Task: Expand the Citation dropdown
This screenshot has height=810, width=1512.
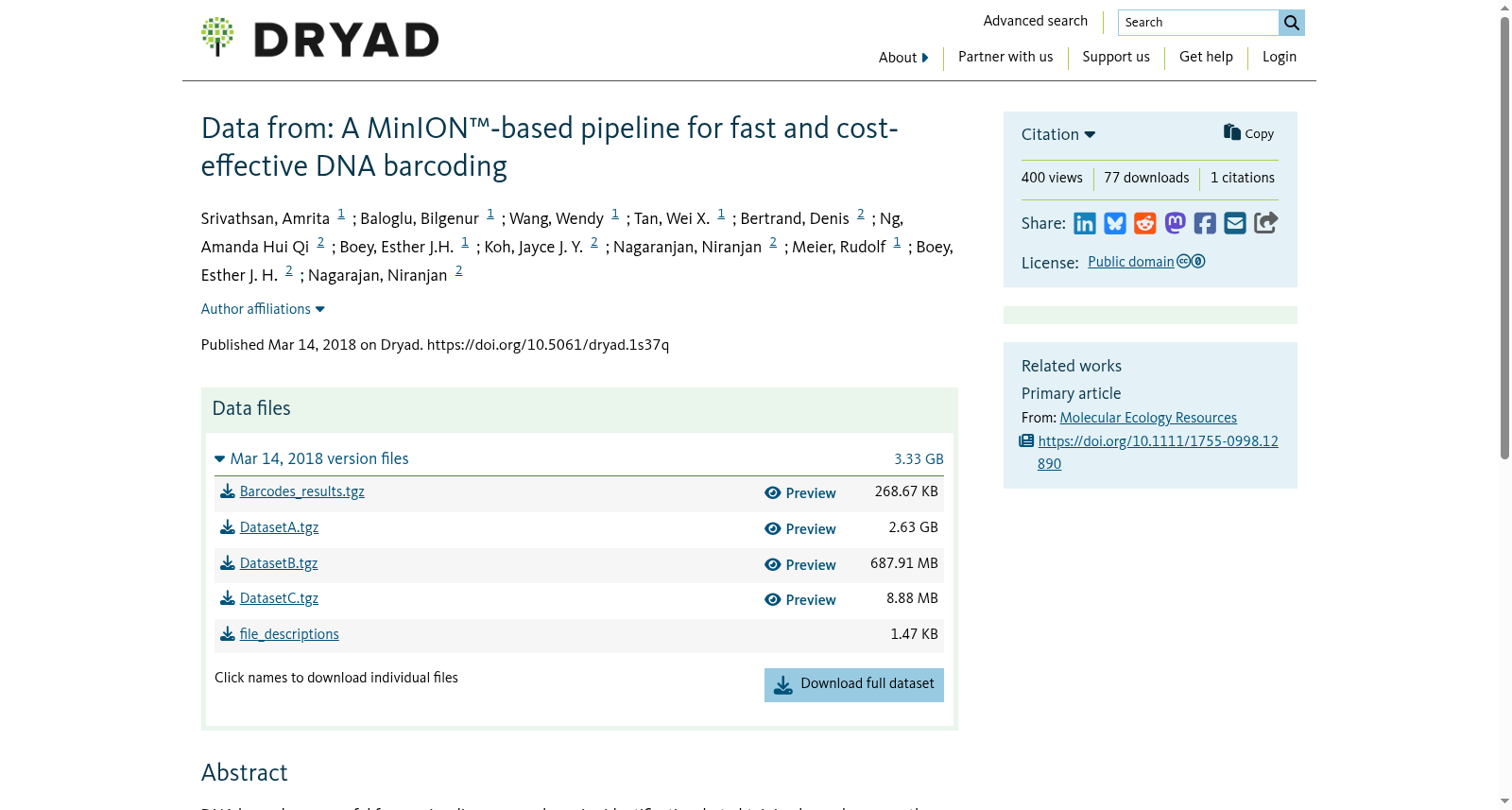Action: coord(1058,134)
